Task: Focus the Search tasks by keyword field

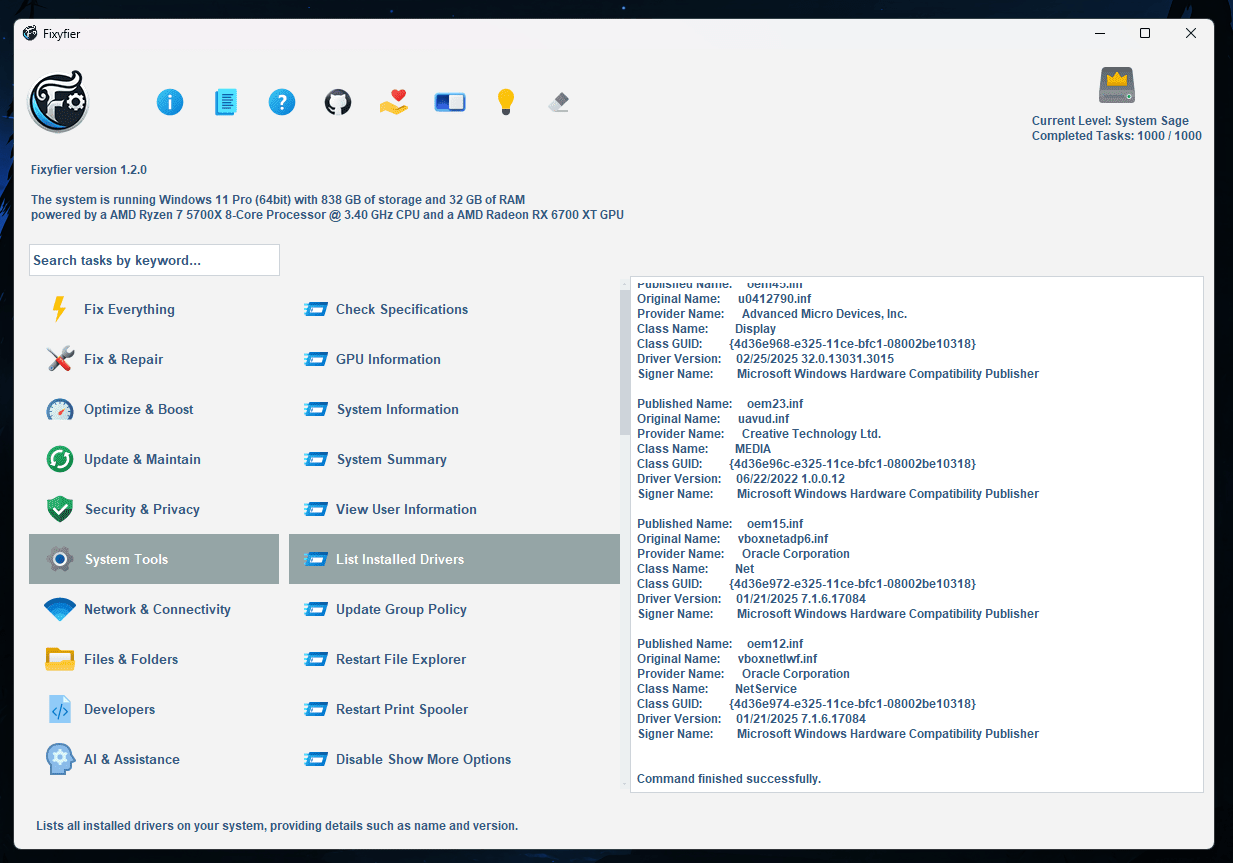Action: click(x=154, y=260)
